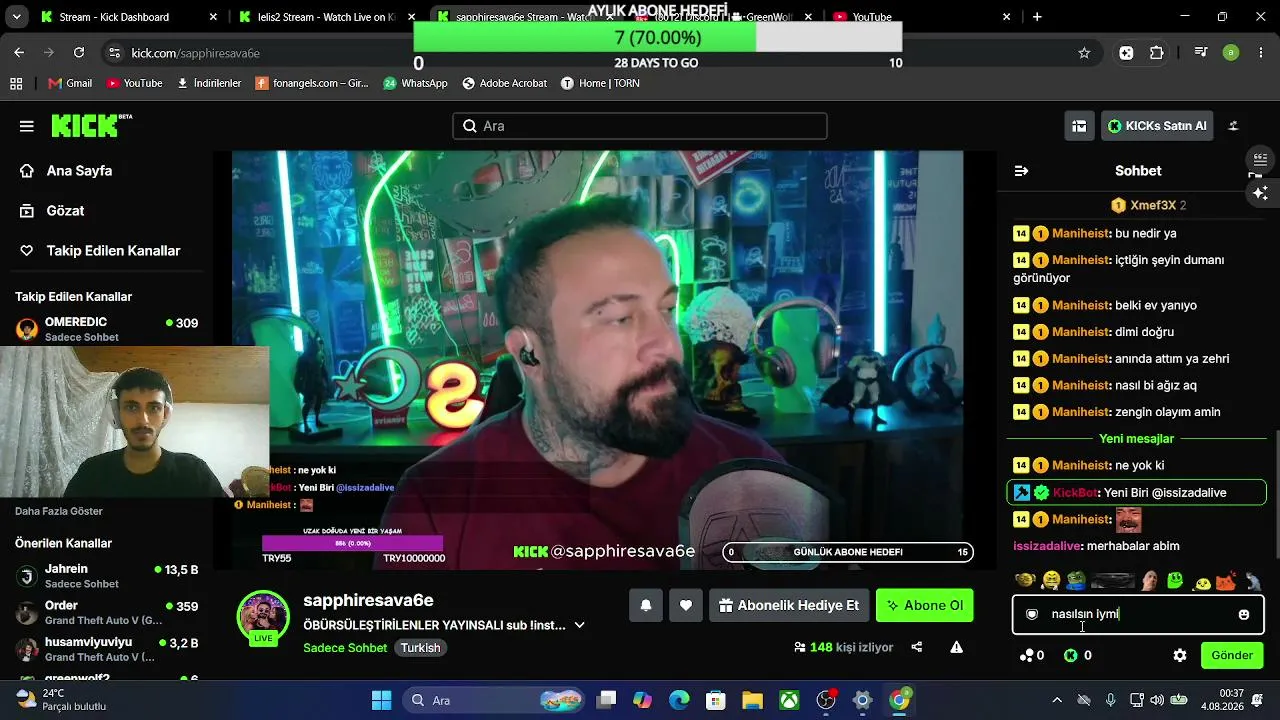Switch to the lelis2 Stream tab

(x=326, y=17)
